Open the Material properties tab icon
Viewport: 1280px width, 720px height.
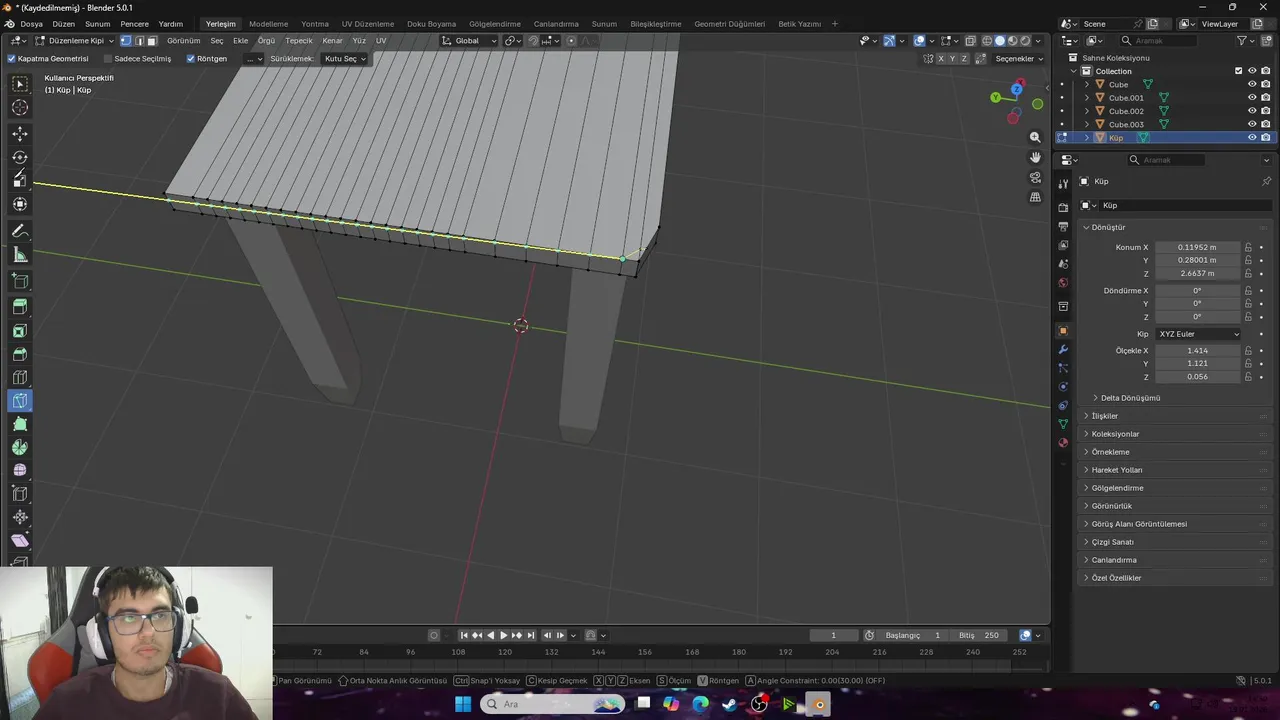click(x=1063, y=443)
